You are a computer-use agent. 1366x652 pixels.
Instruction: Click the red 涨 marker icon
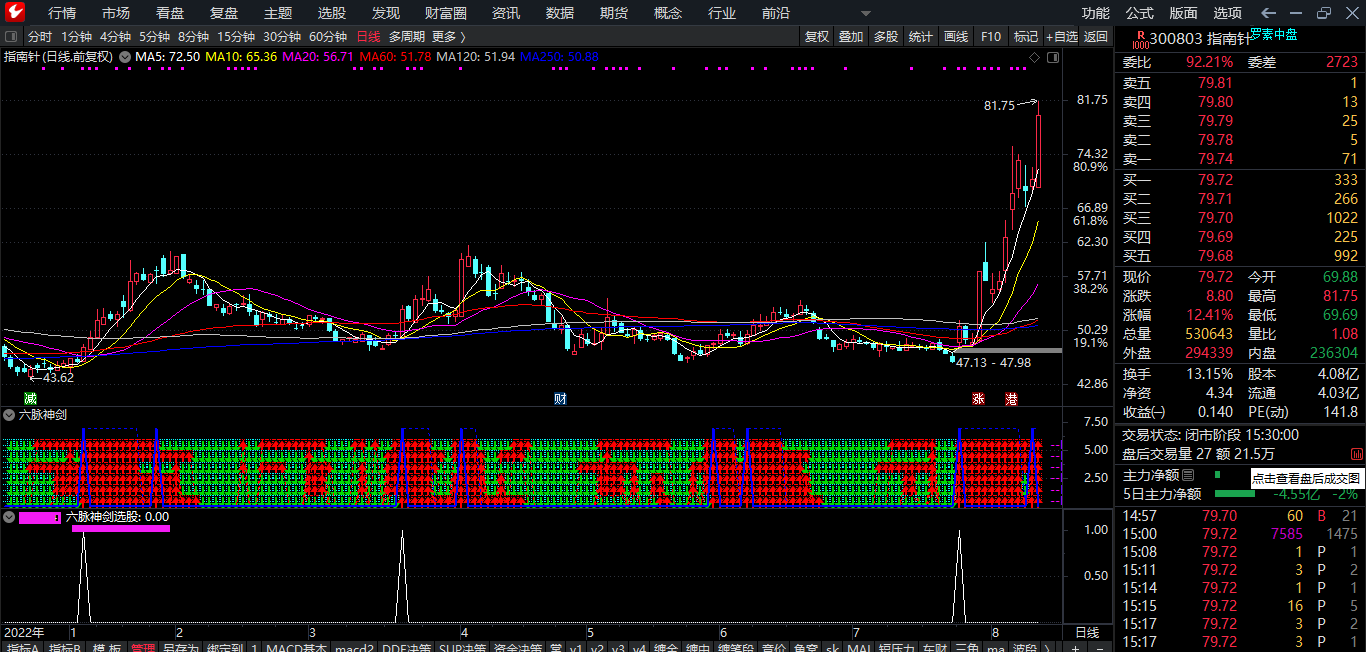(x=978, y=399)
